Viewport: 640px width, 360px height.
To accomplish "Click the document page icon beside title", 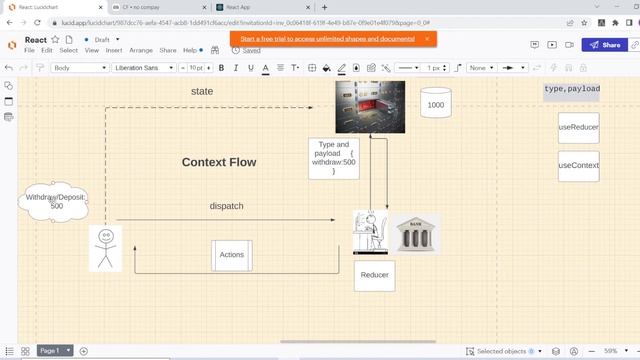I will click(x=69, y=40).
